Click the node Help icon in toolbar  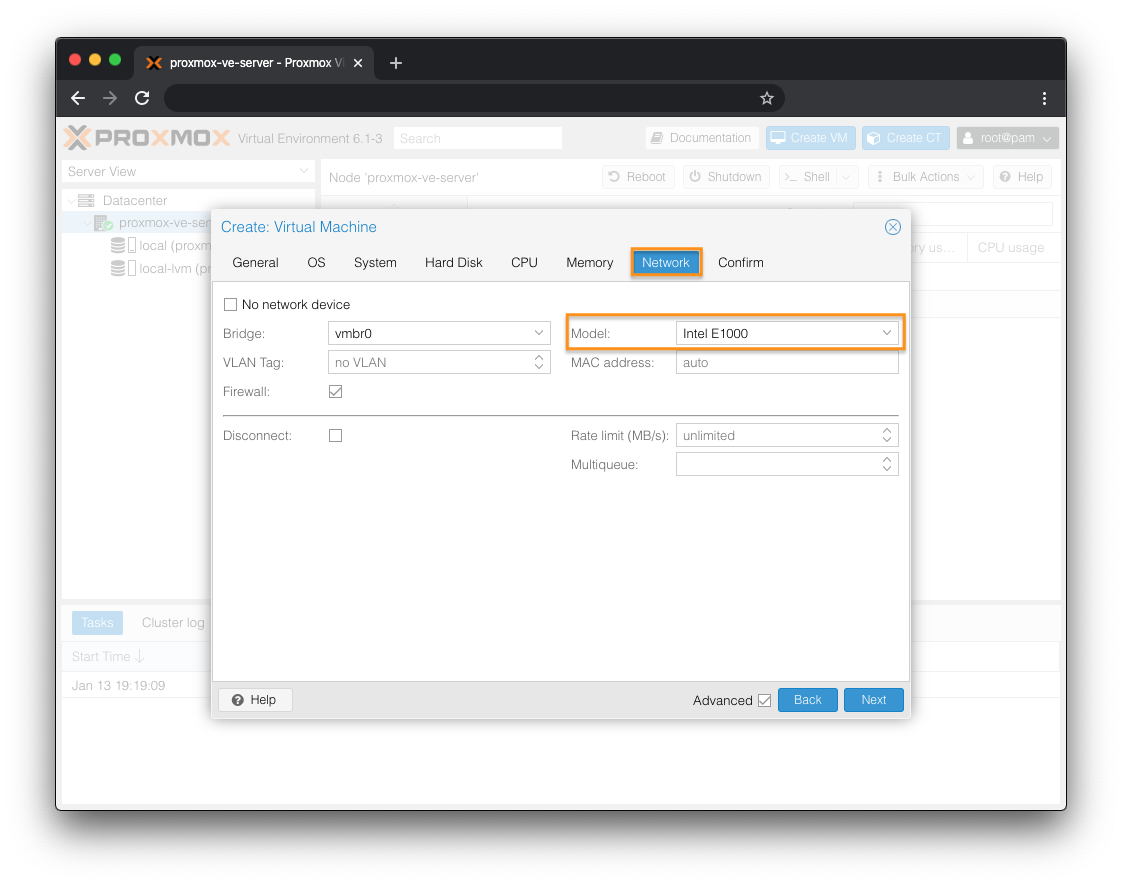[1005, 176]
